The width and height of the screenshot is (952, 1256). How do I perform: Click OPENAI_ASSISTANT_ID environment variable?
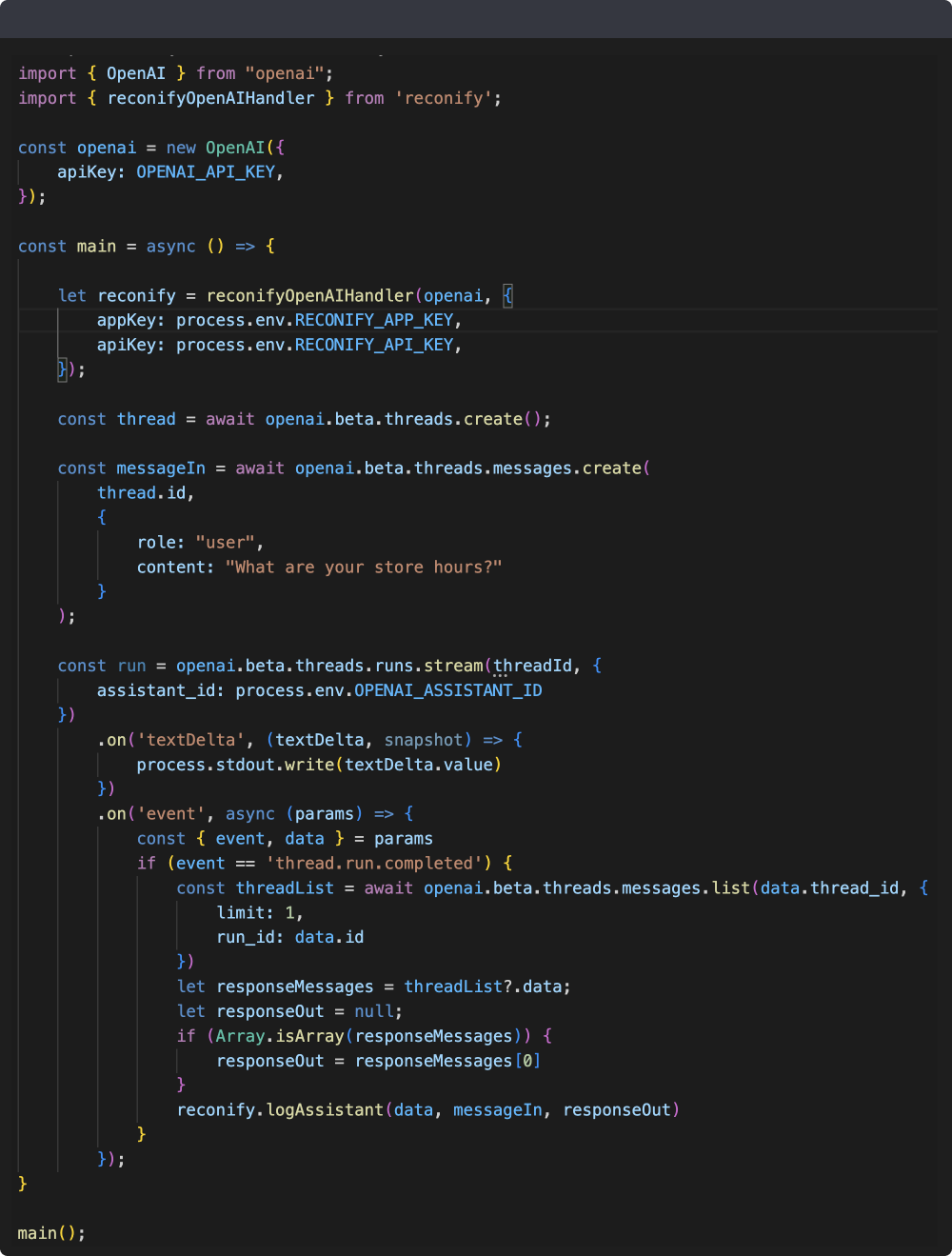point(448,690)
